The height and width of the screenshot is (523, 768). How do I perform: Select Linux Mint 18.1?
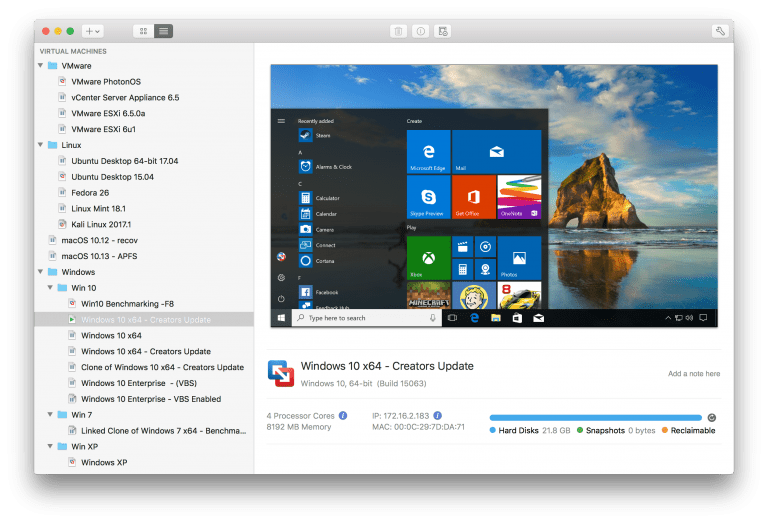tap(144, 209)
